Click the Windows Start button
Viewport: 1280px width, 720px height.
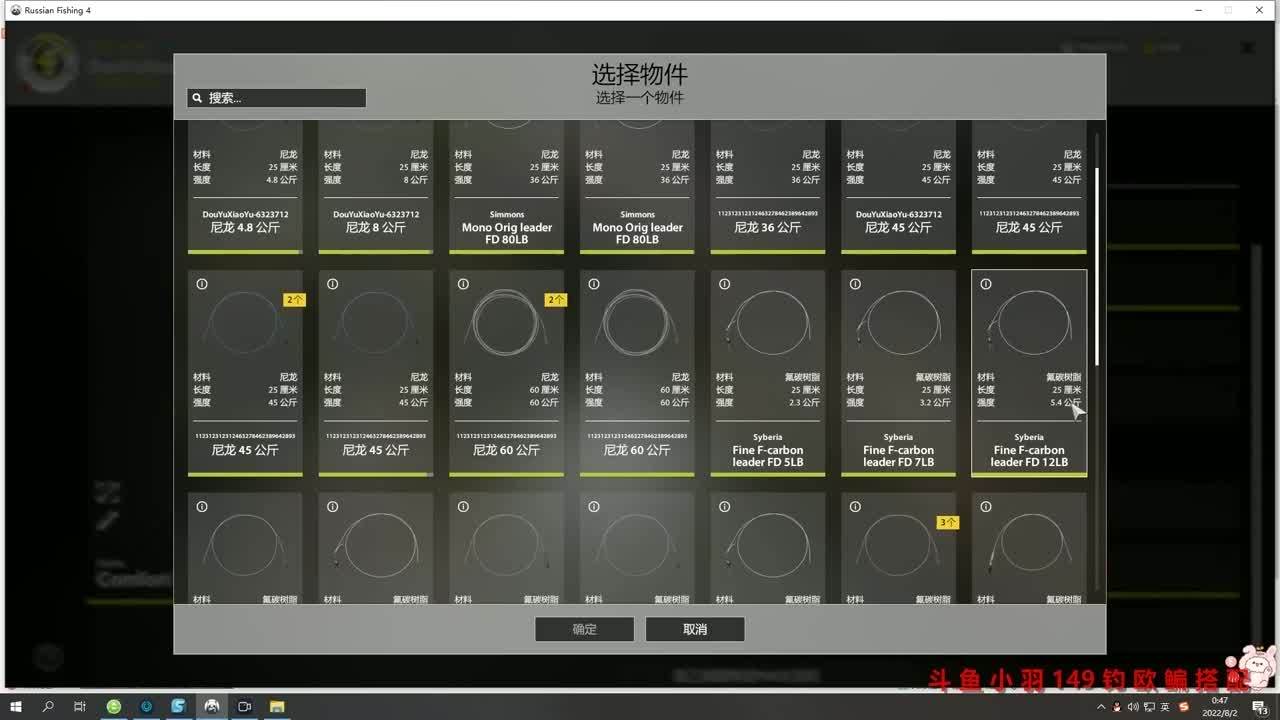[x=15, y=706]
